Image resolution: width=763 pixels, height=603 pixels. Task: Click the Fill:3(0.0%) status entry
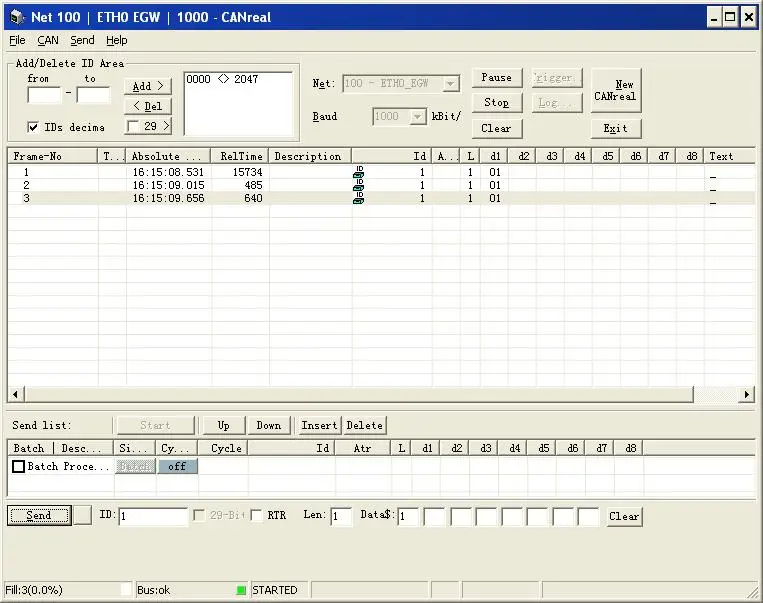click(34, 590)
